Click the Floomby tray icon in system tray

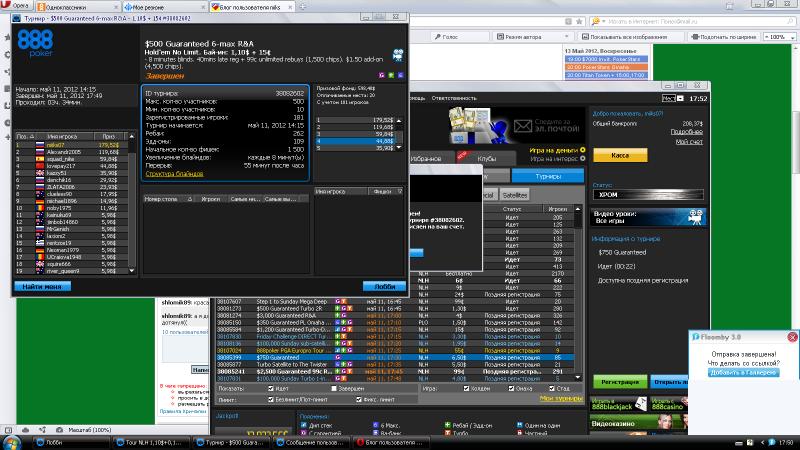(772, 442)
